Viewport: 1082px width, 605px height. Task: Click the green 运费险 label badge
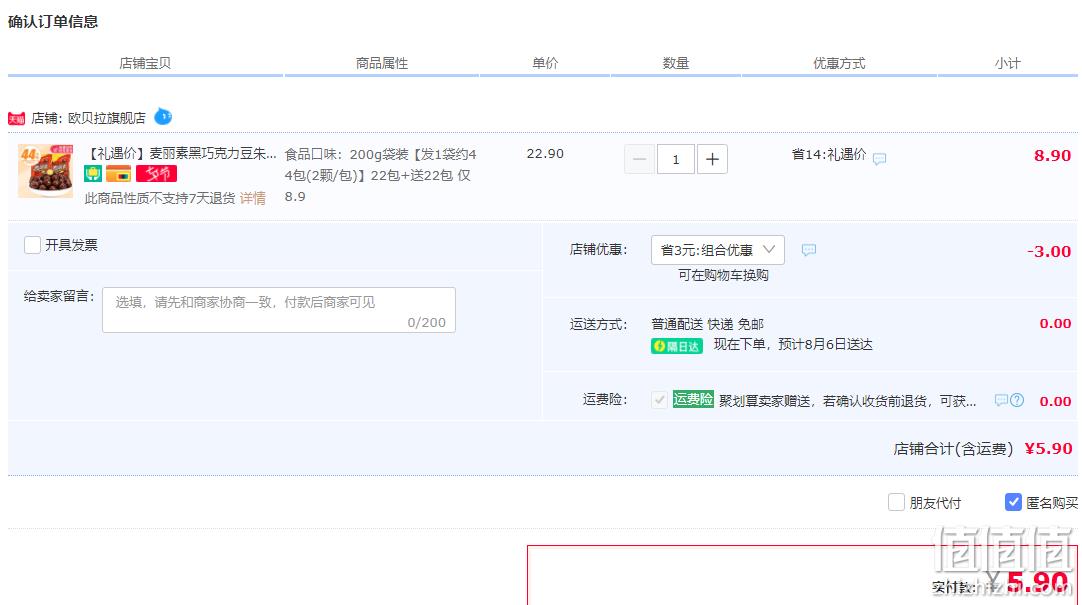(693, 399)
